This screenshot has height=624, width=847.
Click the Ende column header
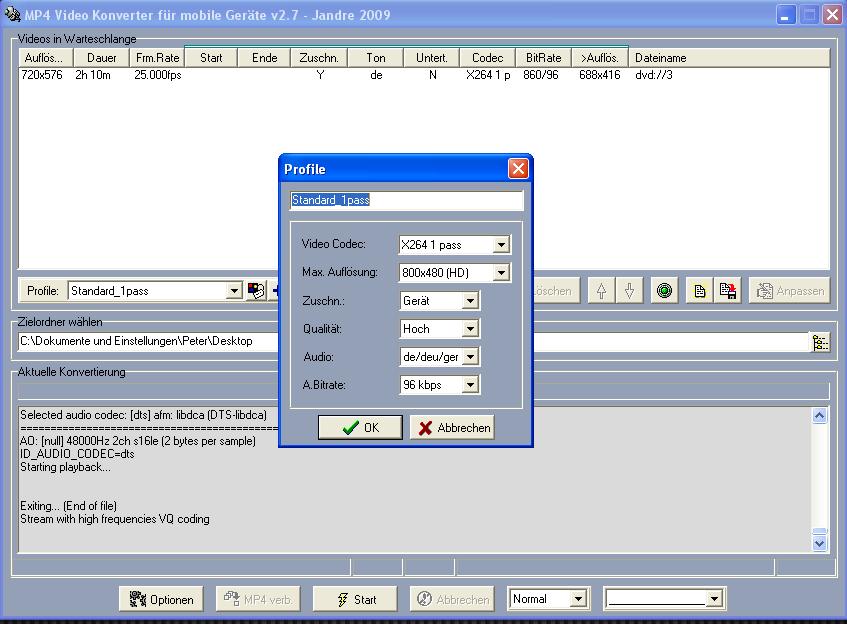point(264,58)
